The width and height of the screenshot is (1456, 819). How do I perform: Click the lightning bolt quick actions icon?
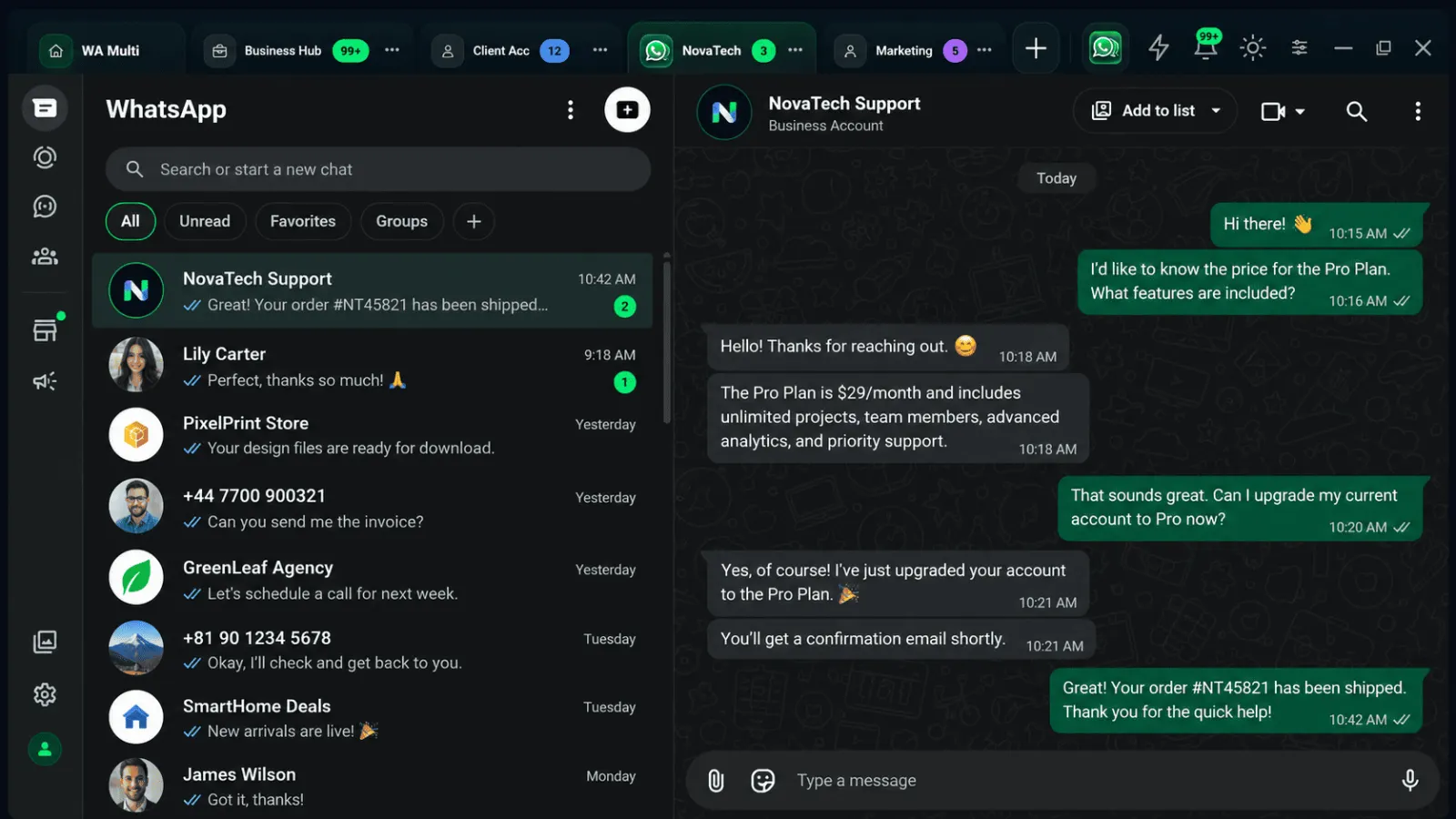click(x=1158, y=47)
